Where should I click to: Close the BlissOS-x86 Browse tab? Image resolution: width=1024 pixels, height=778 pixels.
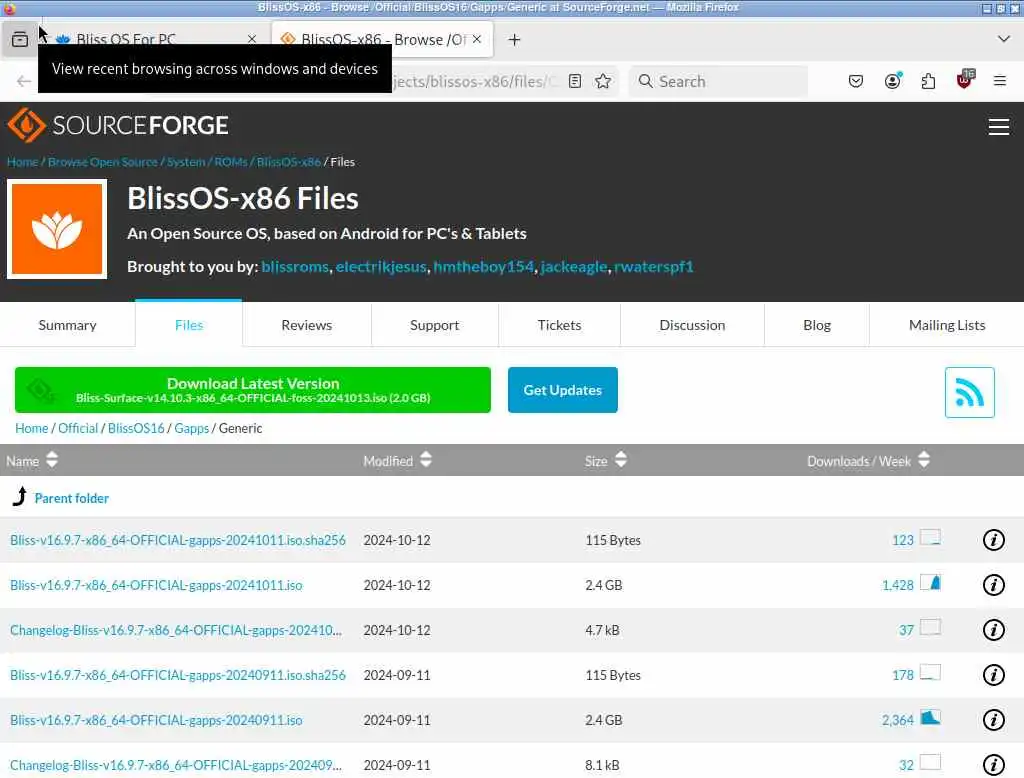477,39
